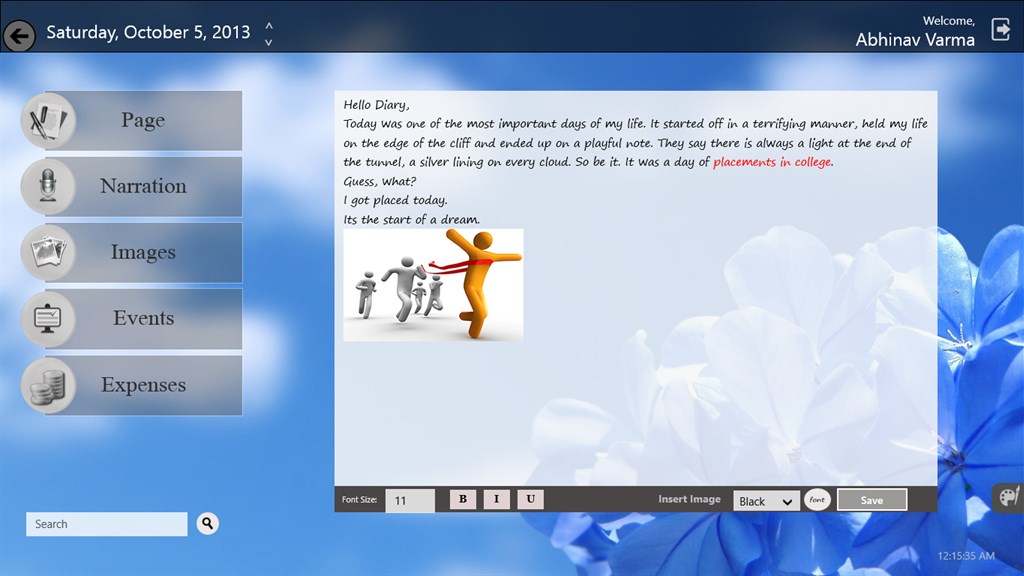The width and height of the screenshot is (1024, 576).
Task: Click the search magnifier icon
Action: click(x=207, y=523)
